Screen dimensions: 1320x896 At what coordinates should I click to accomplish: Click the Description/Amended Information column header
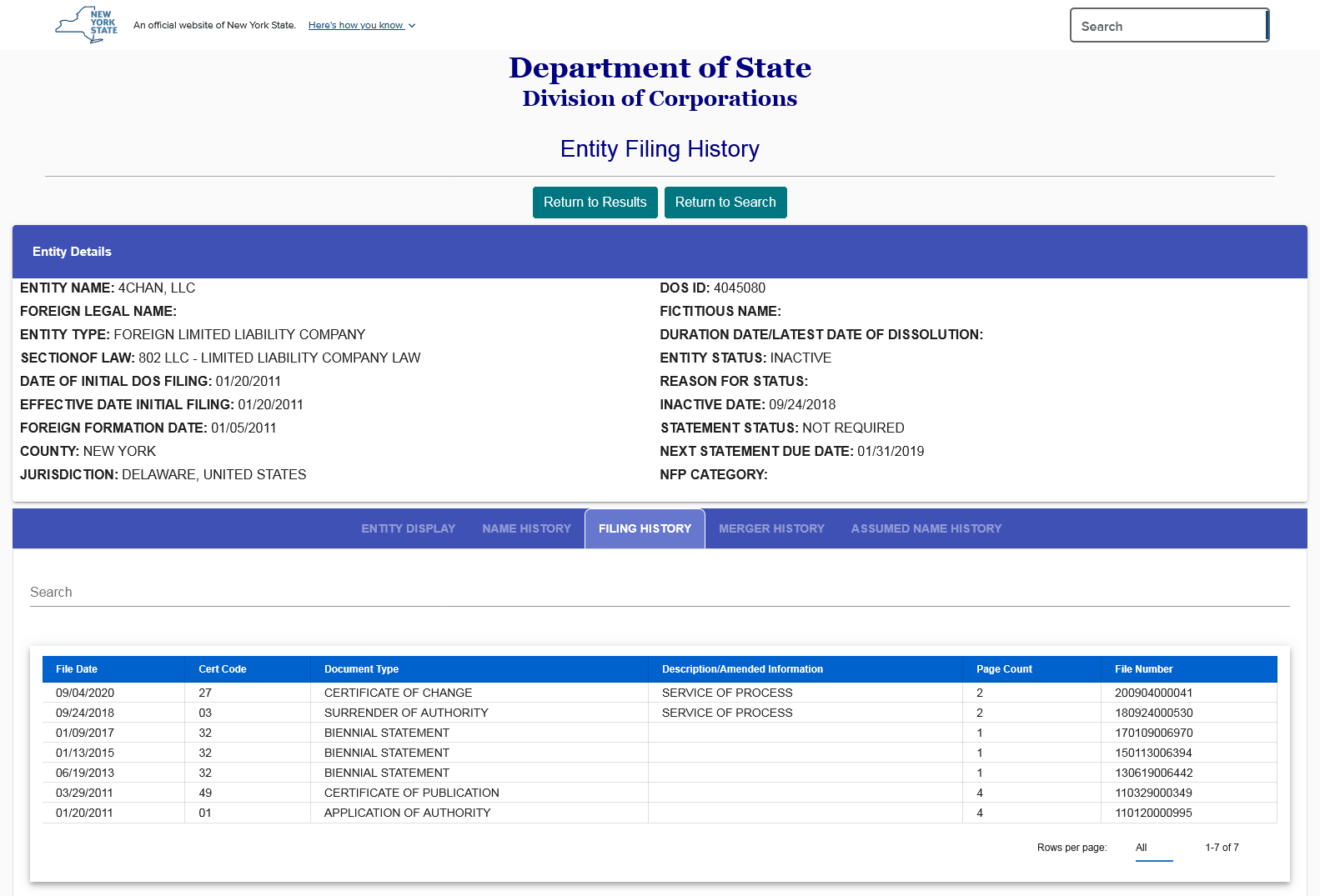pyautogui.click(x=742, y=669)
